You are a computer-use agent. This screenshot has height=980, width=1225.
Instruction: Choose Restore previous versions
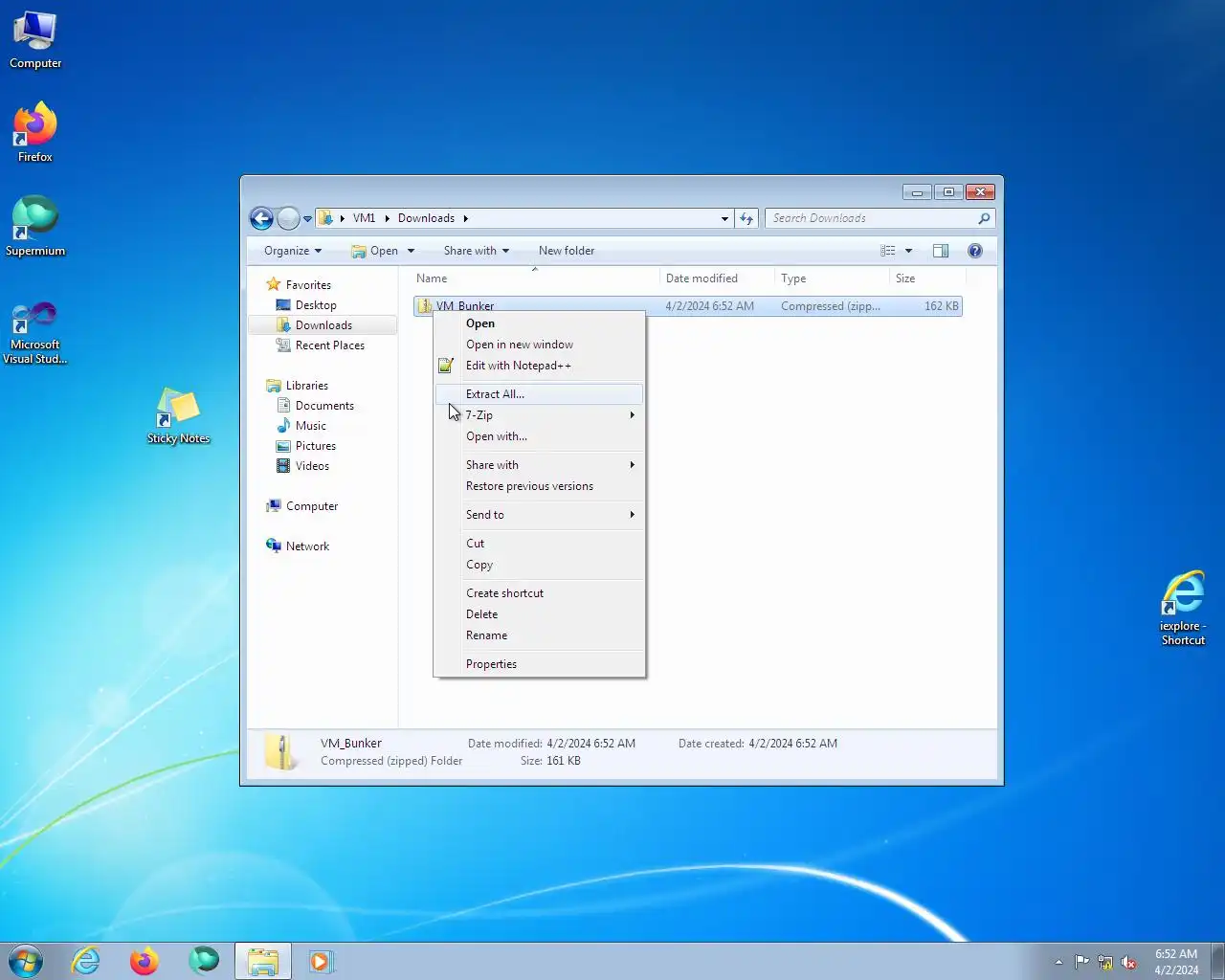tap(539, 486)
